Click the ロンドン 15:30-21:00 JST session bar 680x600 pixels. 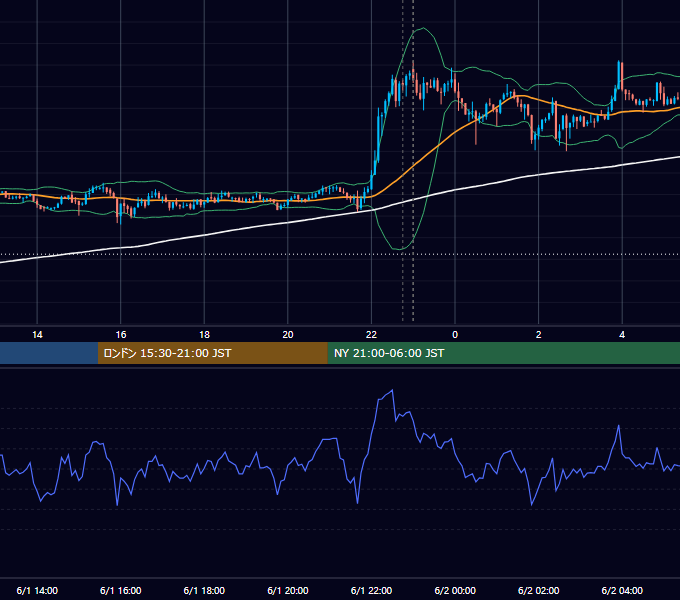coord(212,353)
